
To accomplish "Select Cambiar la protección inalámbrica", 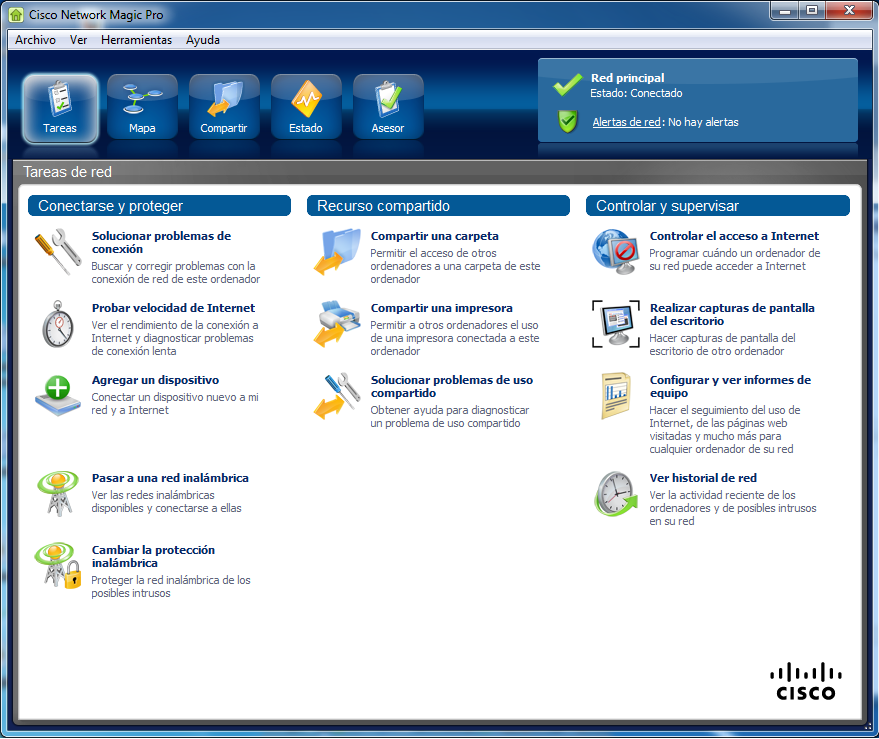I will (153, 556).
